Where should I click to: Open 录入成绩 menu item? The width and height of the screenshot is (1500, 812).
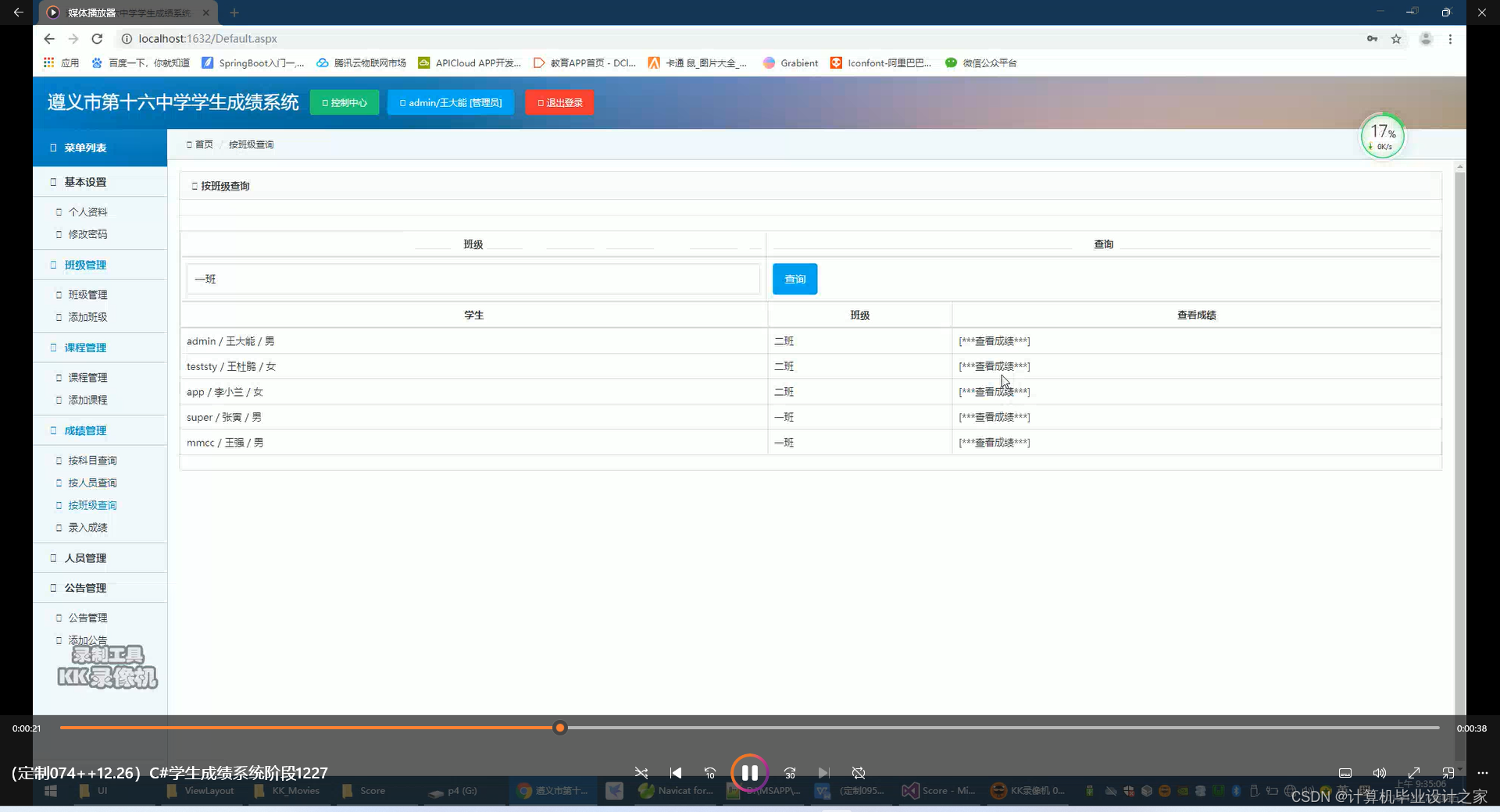point(87,528)
